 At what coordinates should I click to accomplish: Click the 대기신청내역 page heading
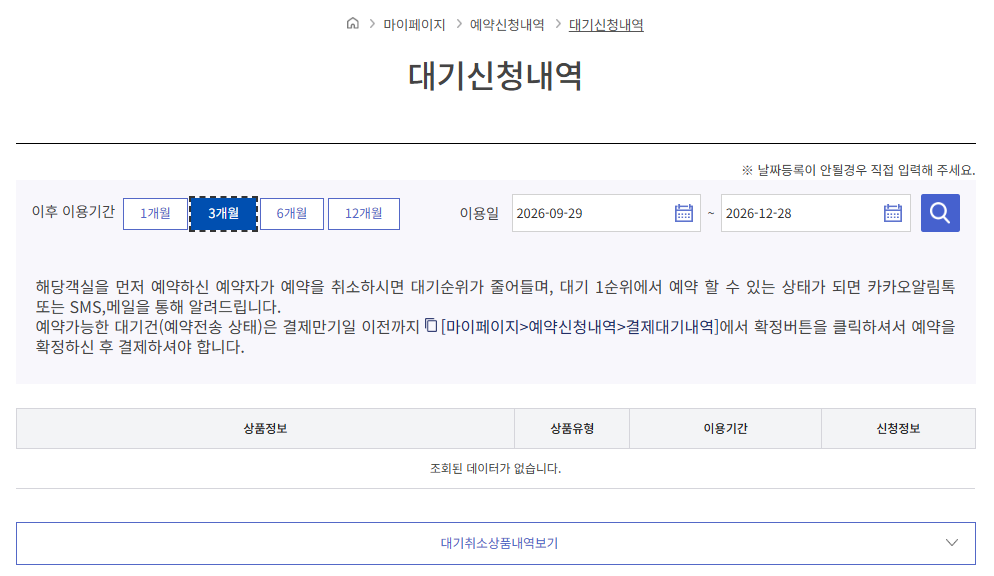[495, 76]
